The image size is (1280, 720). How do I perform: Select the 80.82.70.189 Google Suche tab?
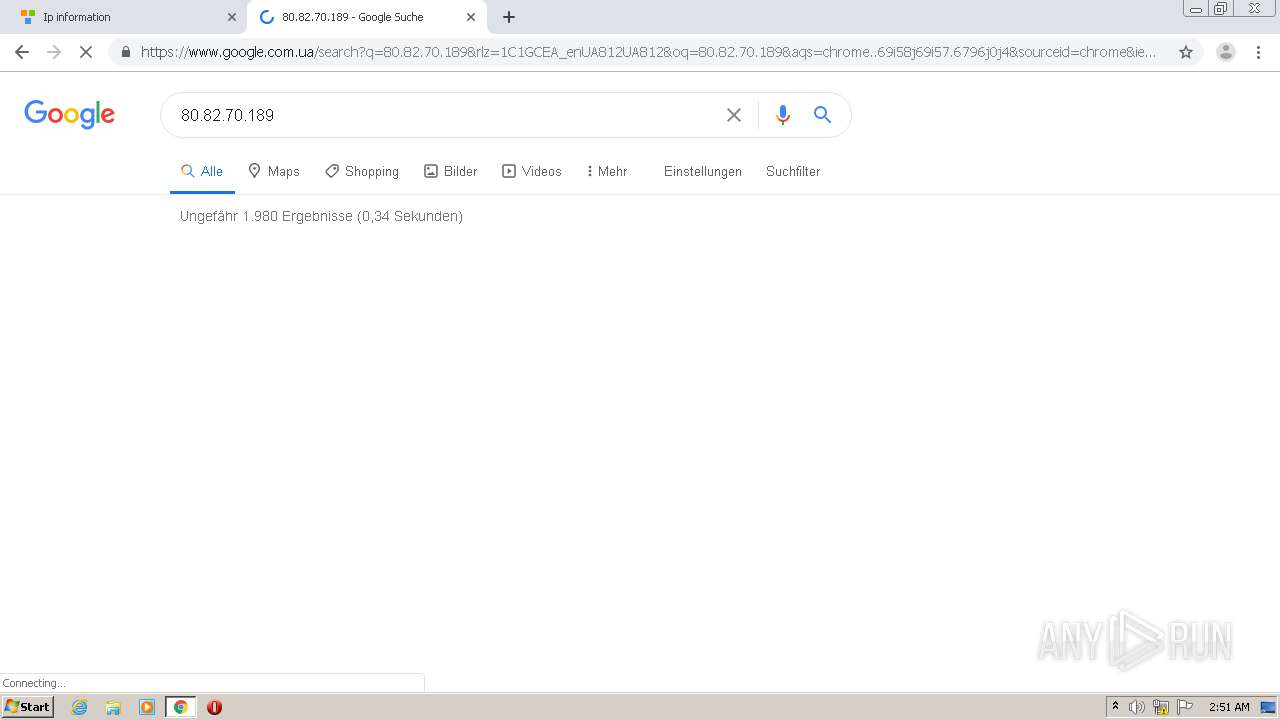pyautogui.click(x=367, y=17)
